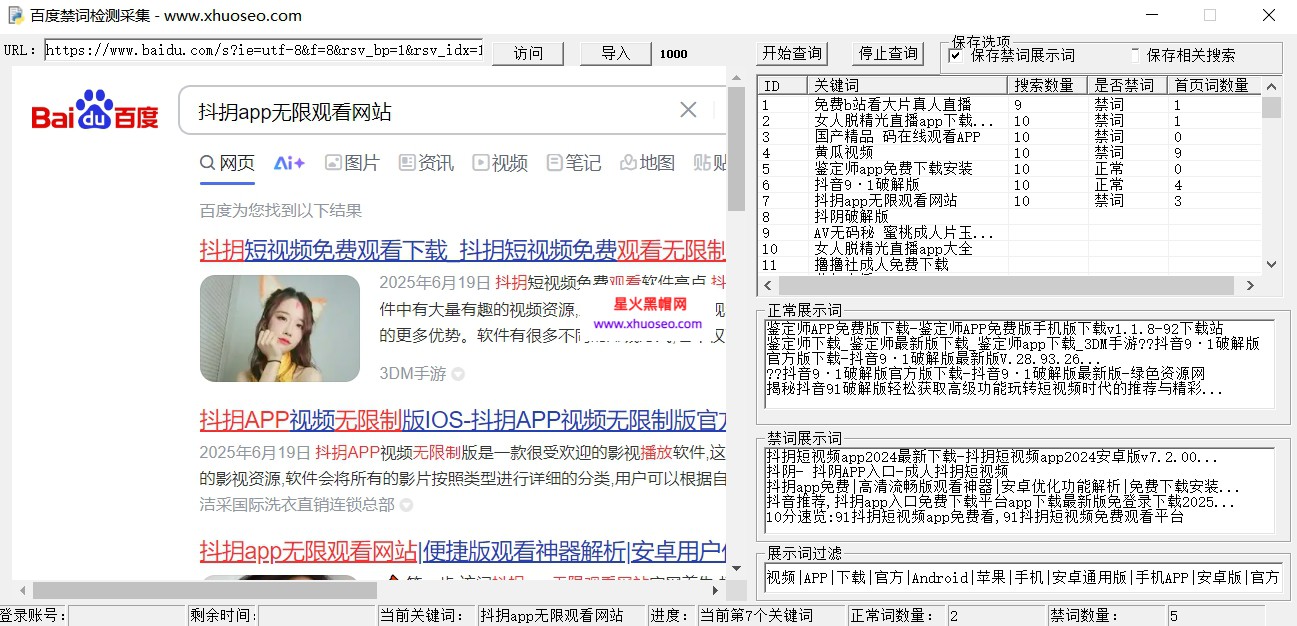
Task: Click the table's horizontal scrollbar right arrow
Action: tap(1249, 286)
